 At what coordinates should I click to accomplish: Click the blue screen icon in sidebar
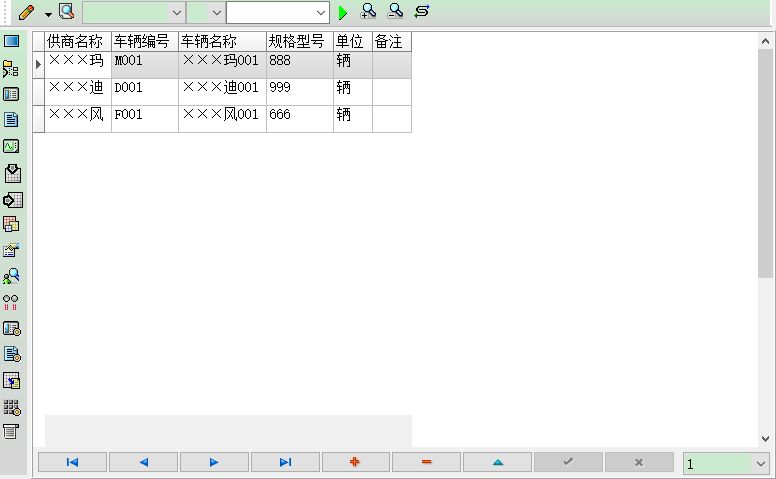point(11,41)
